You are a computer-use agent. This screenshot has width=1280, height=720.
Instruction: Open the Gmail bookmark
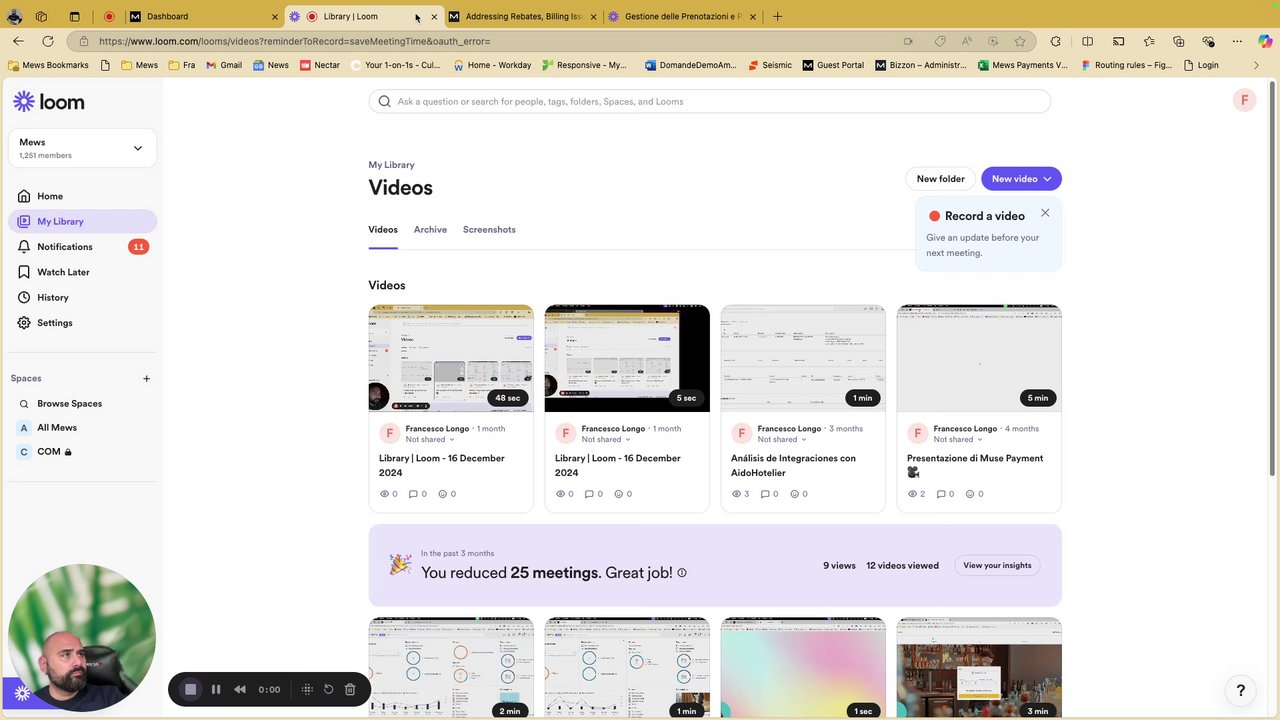coord(224,65)
